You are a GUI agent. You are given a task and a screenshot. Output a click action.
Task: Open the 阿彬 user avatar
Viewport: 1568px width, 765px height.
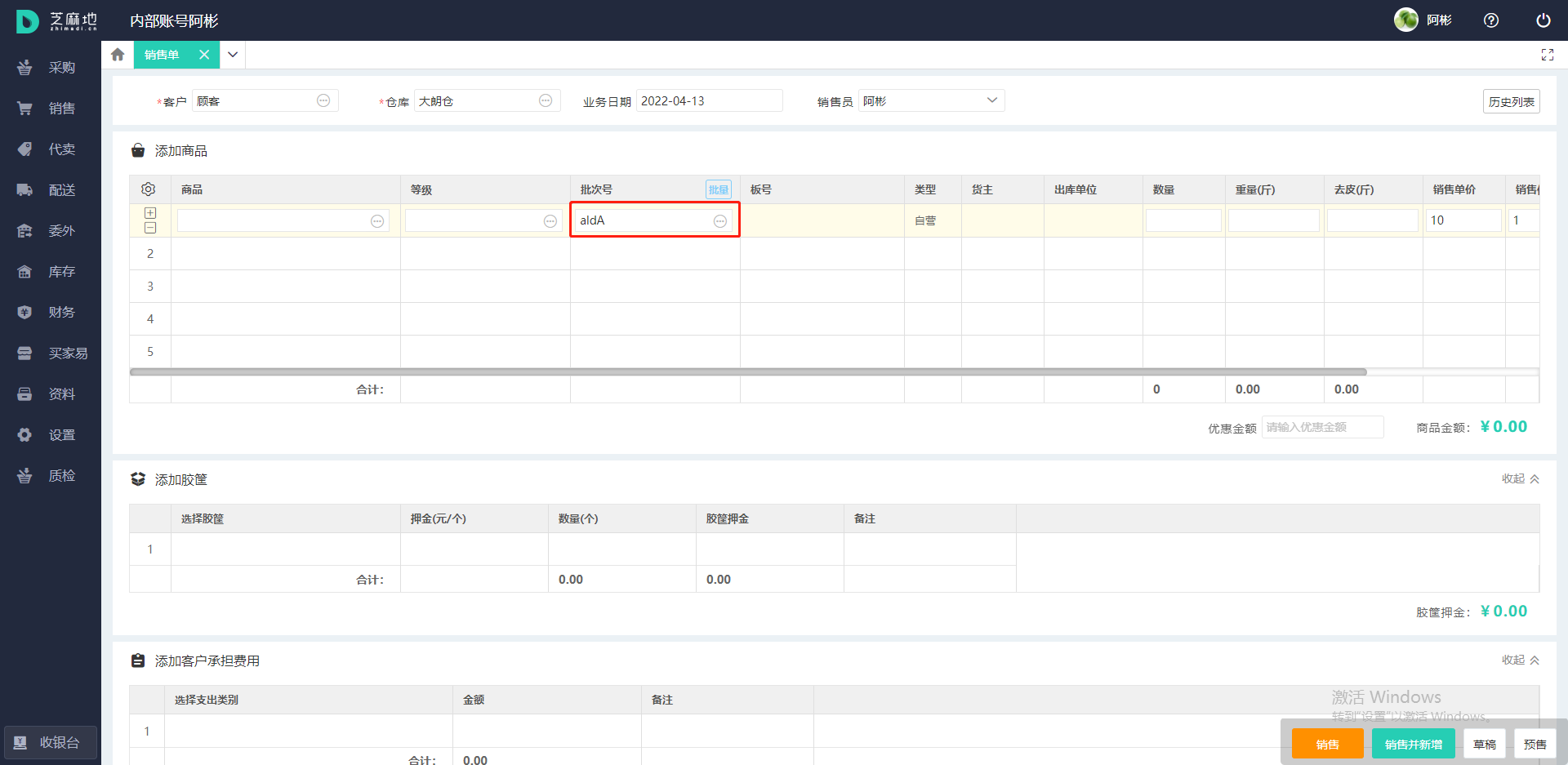click(1406, 20)
